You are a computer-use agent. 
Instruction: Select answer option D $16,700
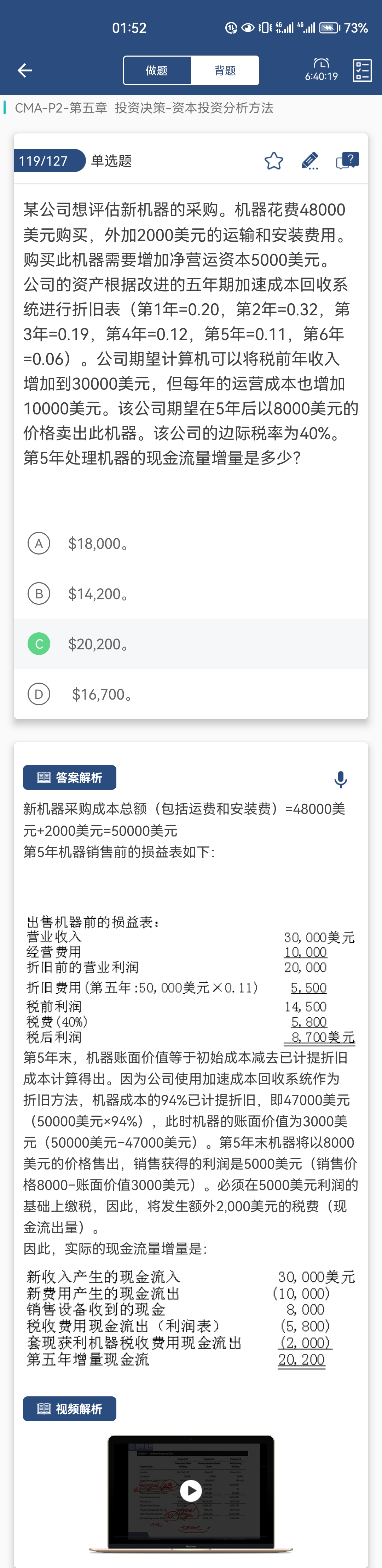coord(191,694)
